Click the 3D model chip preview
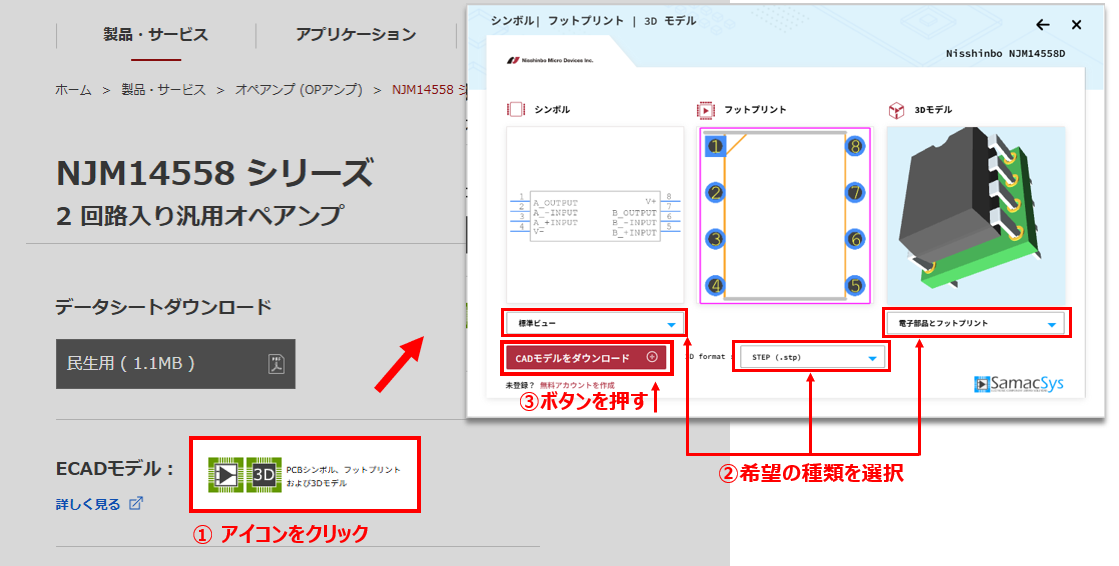The width and height of the screenshot is (1119, 566). (976, 216)
